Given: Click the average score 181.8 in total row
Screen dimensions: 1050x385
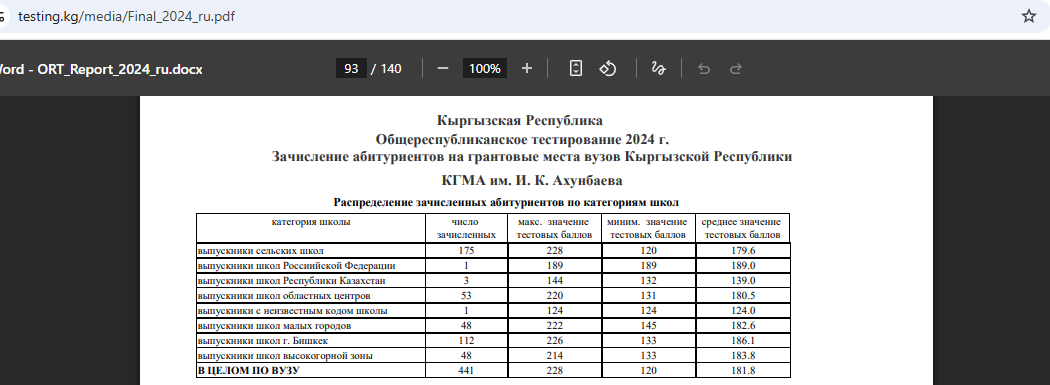Looking at the screenshot, I should pos(743,370).
